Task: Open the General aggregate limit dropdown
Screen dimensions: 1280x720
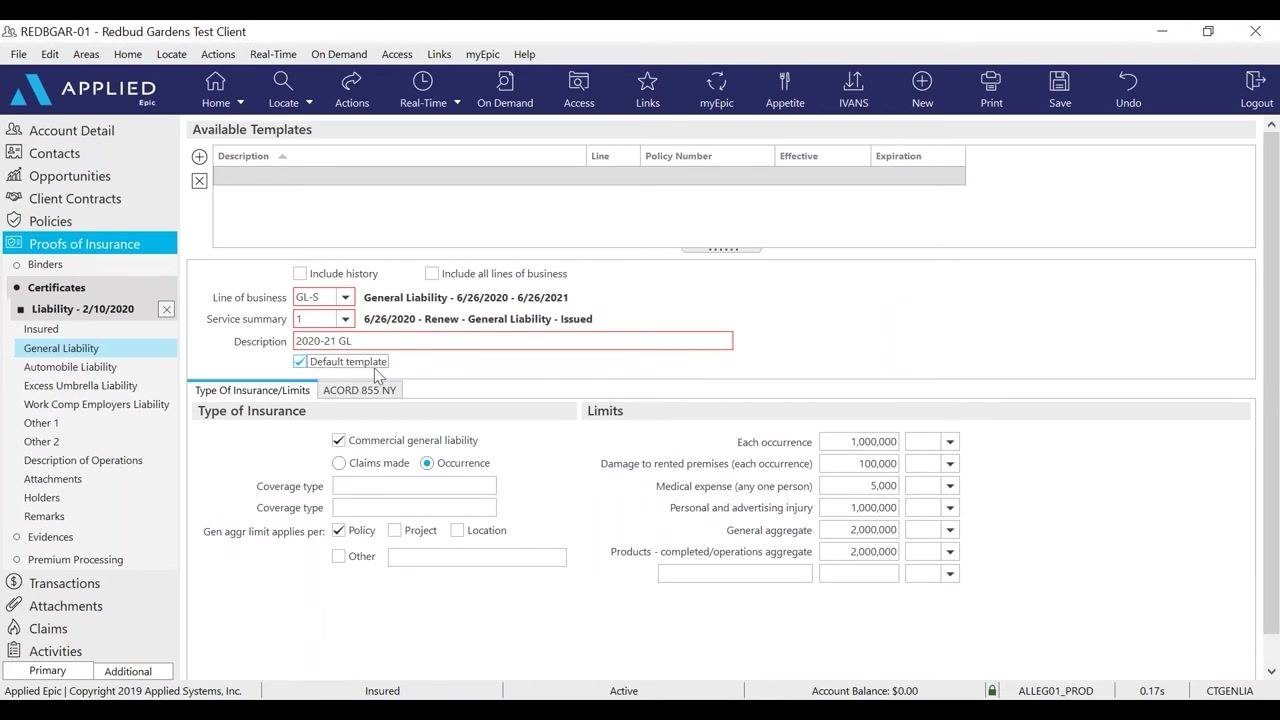Action: pos(950,530)
